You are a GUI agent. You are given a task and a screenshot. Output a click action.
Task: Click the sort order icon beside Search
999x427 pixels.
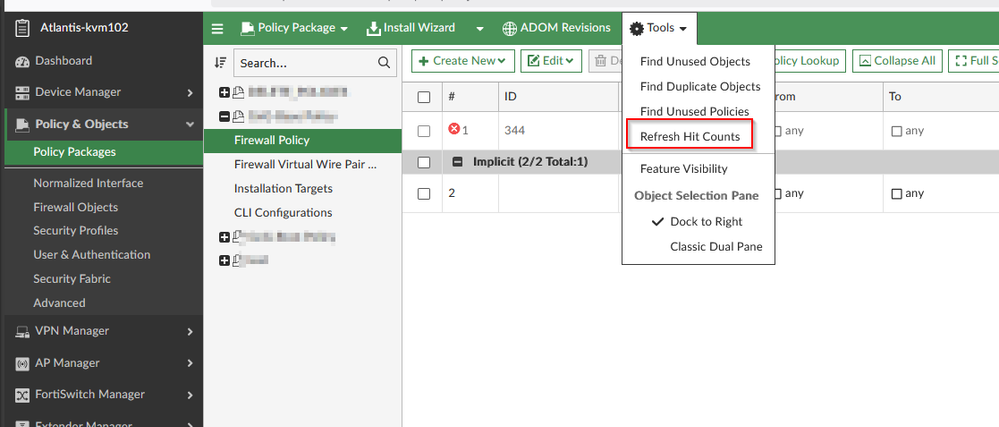(x=220, y=62)
